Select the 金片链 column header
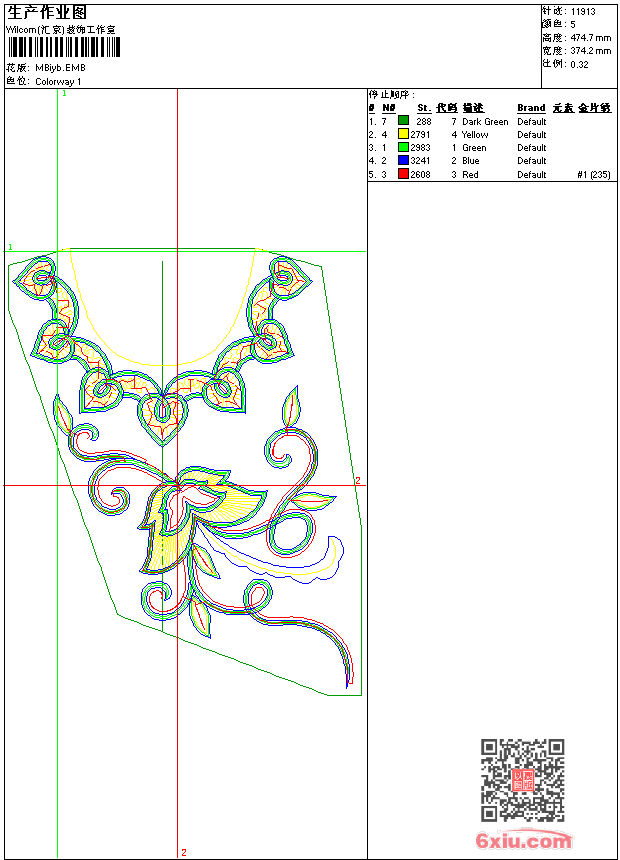 tap(594, 108)
